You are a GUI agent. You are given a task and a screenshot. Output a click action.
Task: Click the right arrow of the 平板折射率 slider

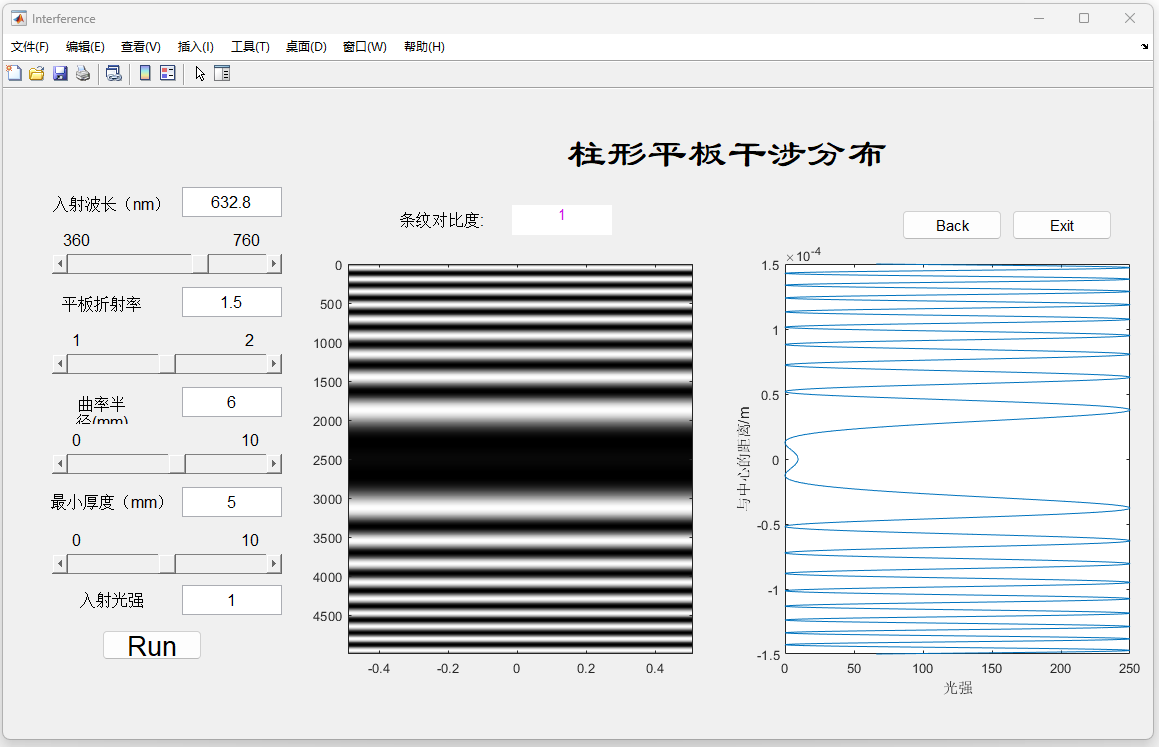(274, 364)
